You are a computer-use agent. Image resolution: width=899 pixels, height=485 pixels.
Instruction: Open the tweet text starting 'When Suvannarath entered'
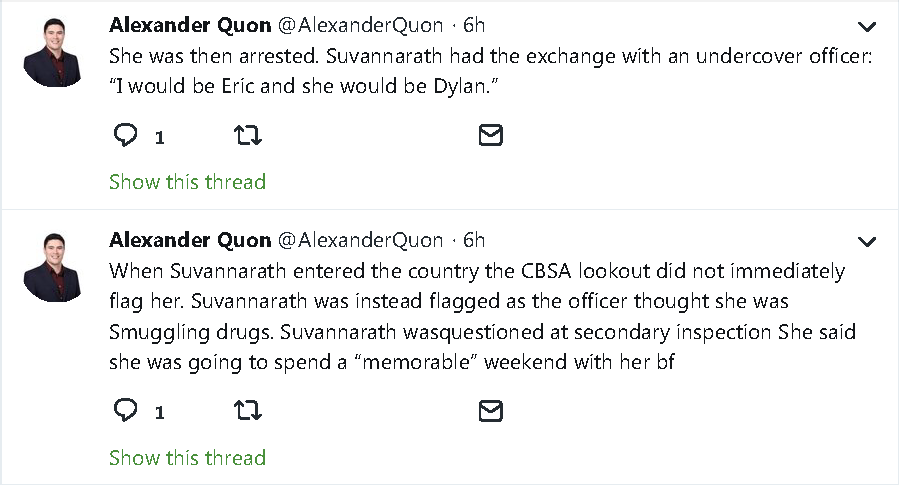480,316
